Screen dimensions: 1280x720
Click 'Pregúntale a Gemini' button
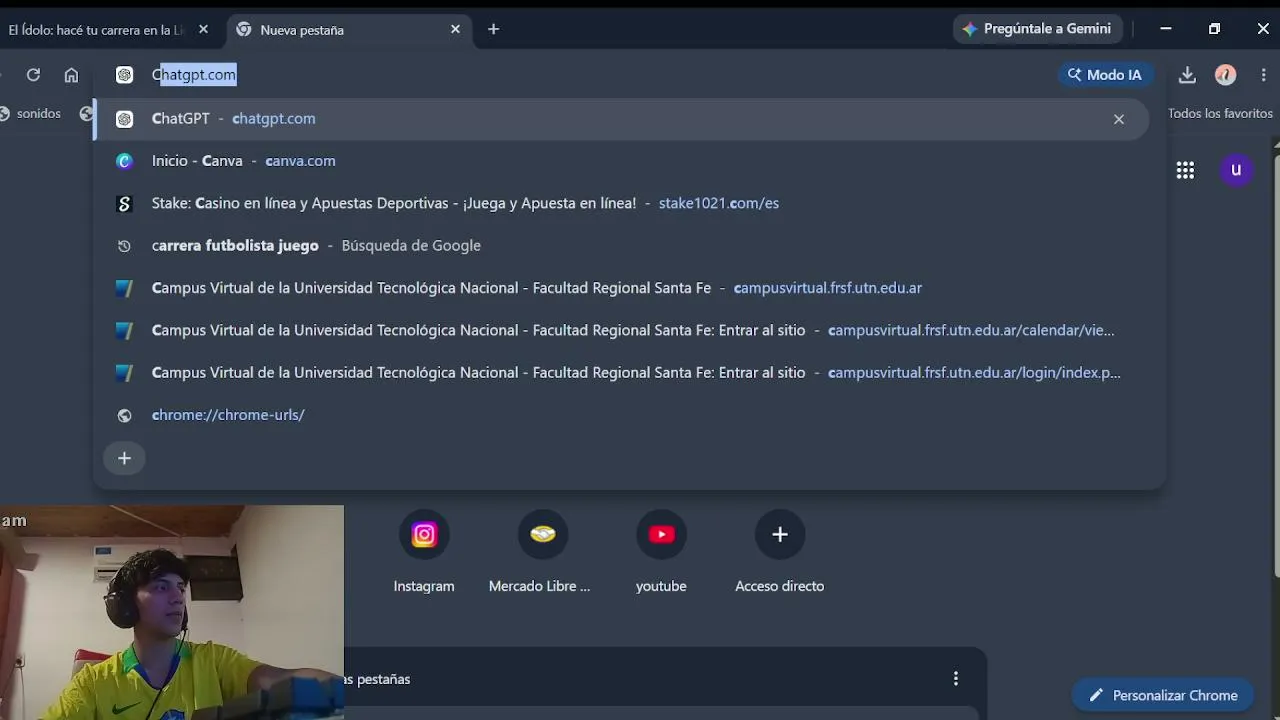tap(1038, 29)
